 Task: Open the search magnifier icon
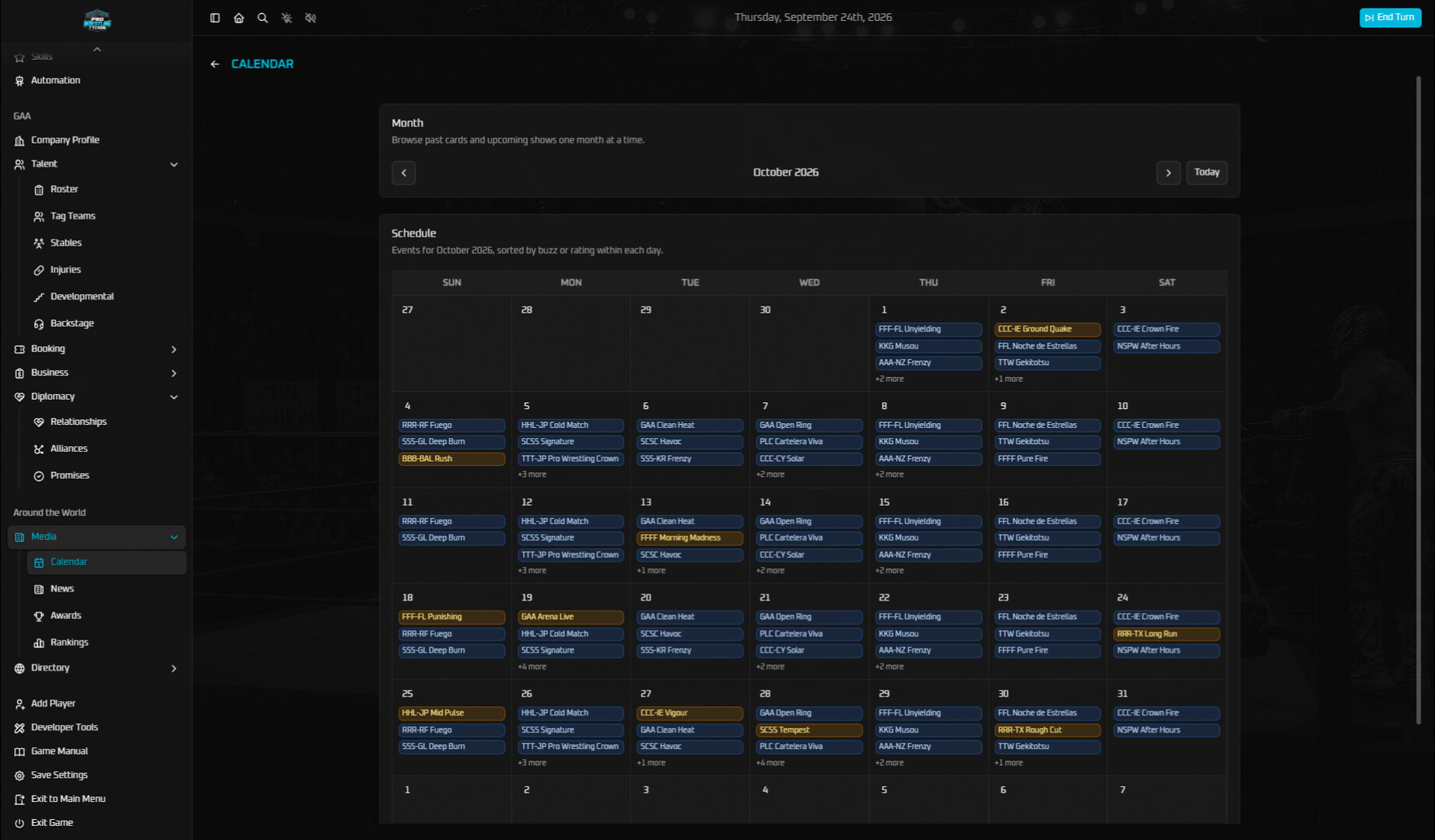(263, 18)
